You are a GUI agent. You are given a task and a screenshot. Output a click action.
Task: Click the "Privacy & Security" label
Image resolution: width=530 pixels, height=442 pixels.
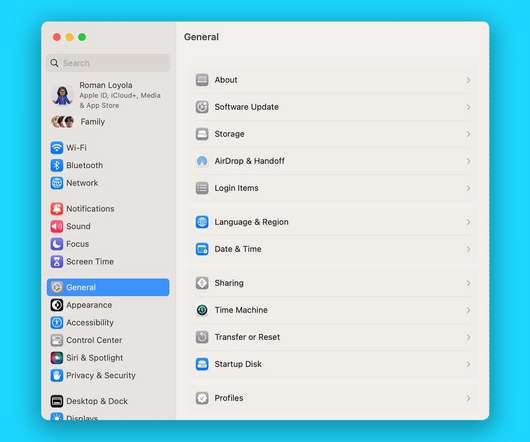click(101, 375)
